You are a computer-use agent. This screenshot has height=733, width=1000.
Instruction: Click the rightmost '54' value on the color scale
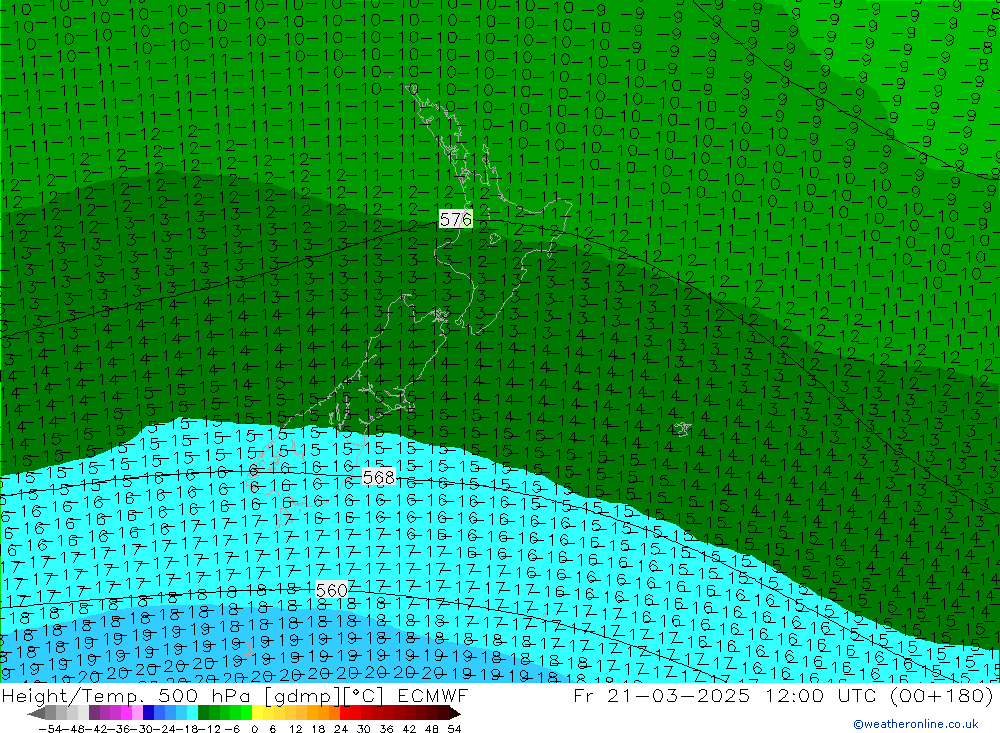(454, 729)
